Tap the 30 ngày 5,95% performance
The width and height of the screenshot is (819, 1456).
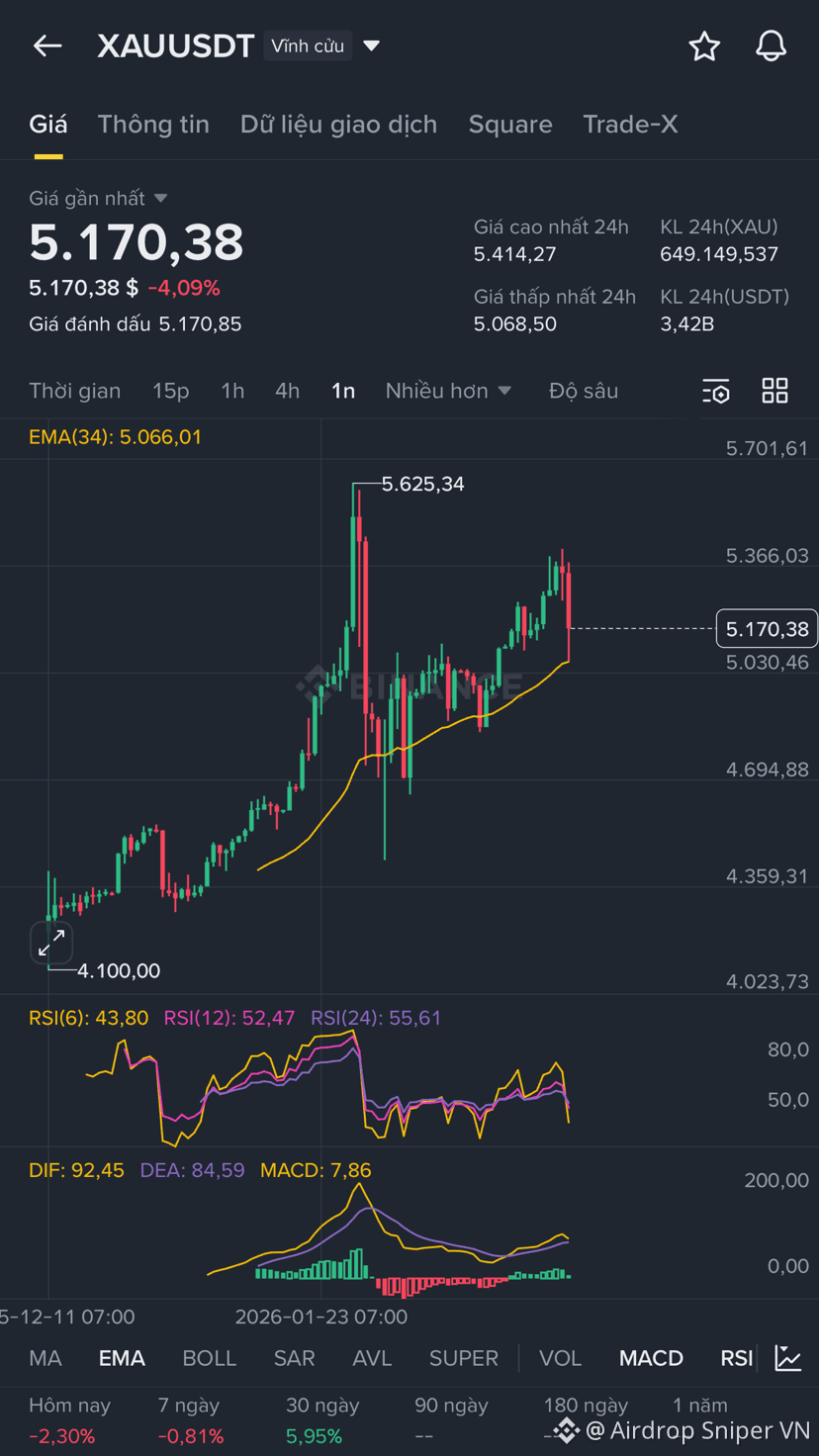pyautogui.click(x=322, y=1420)
